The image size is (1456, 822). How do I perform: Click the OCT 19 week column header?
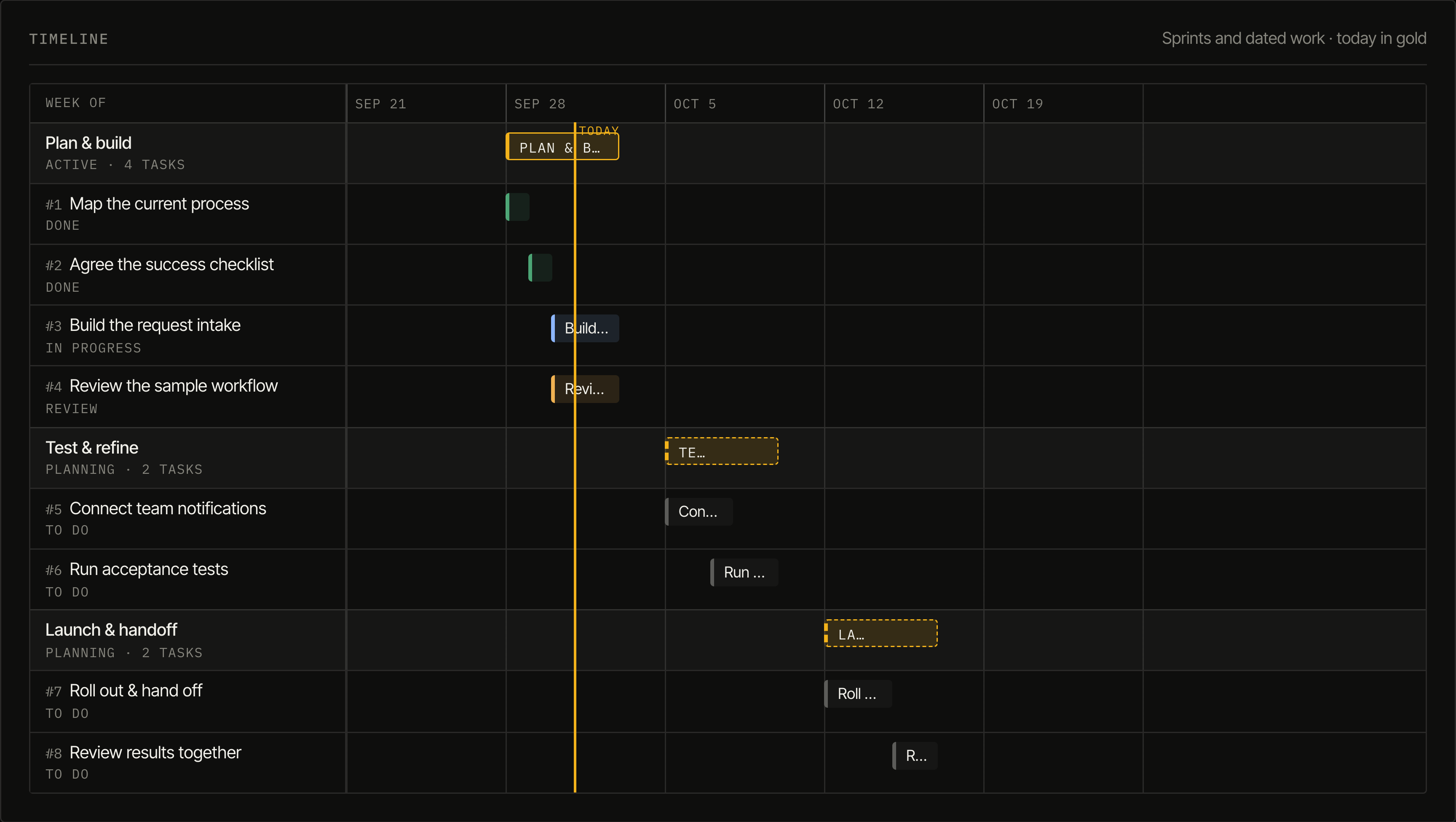1017,104
